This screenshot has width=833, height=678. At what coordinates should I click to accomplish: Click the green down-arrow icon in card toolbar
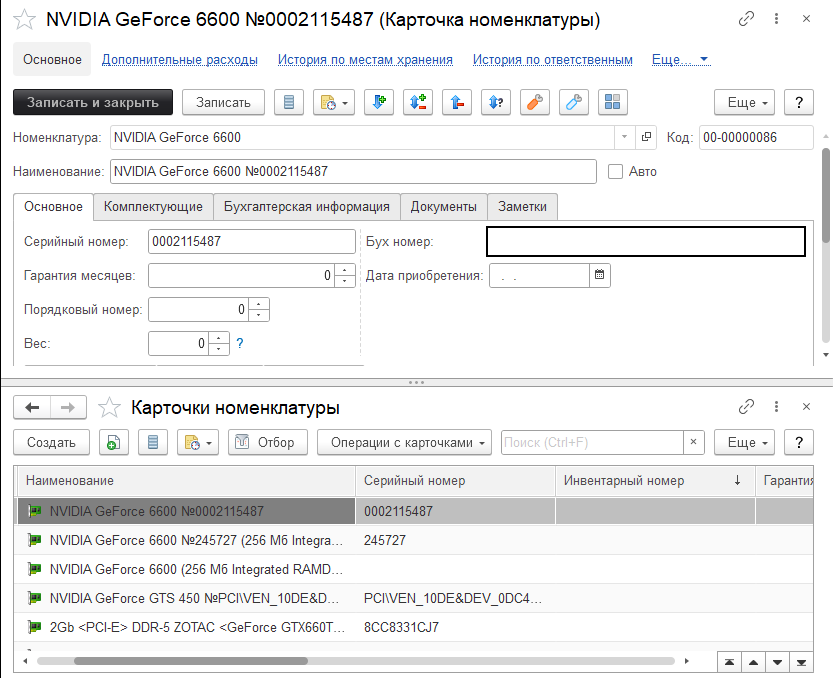(x=379, y=102)
